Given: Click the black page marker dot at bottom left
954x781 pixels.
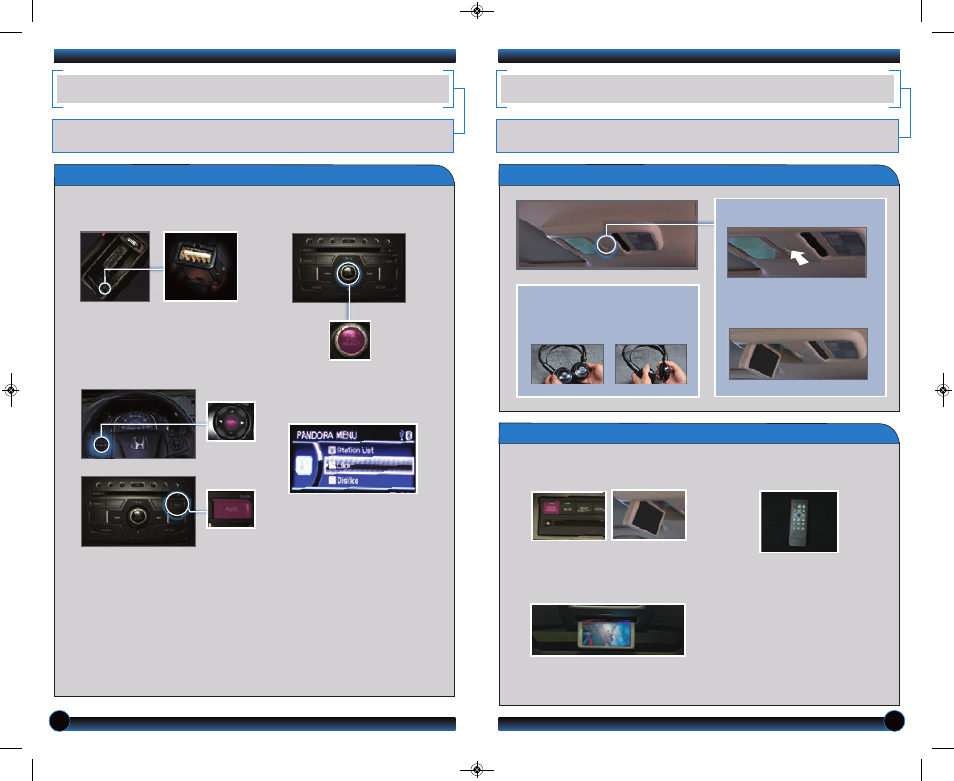Looking at the screenshot, I should point(60,721).
